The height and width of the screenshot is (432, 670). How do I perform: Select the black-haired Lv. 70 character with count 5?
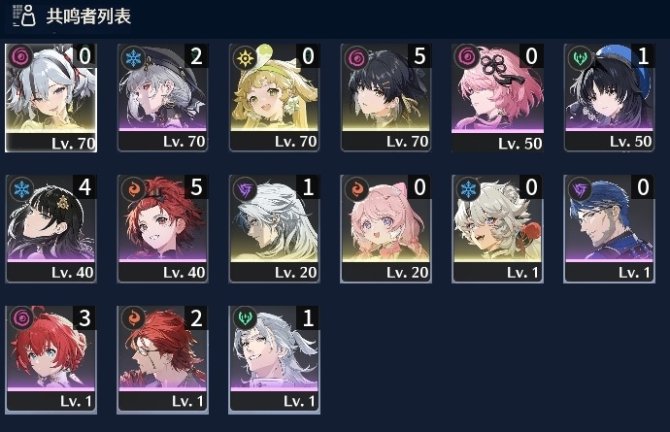386,98
